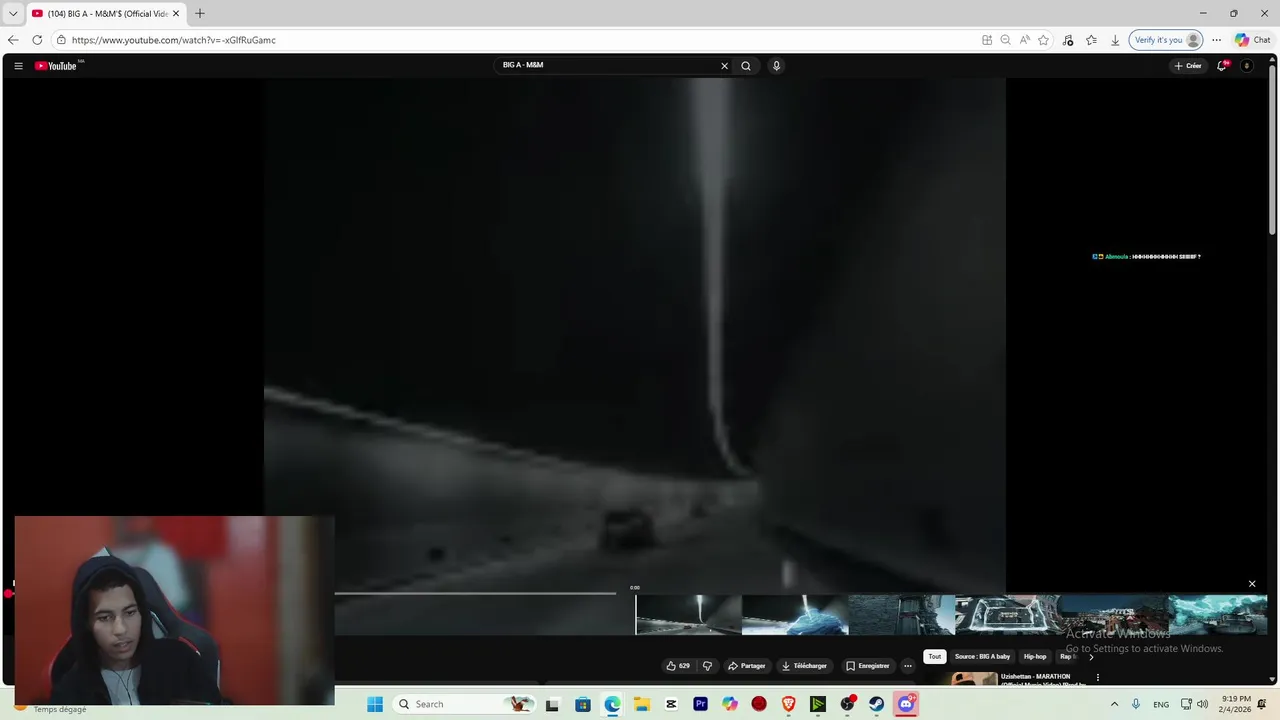Open Brave browser from the taskbar

[788, 704]
